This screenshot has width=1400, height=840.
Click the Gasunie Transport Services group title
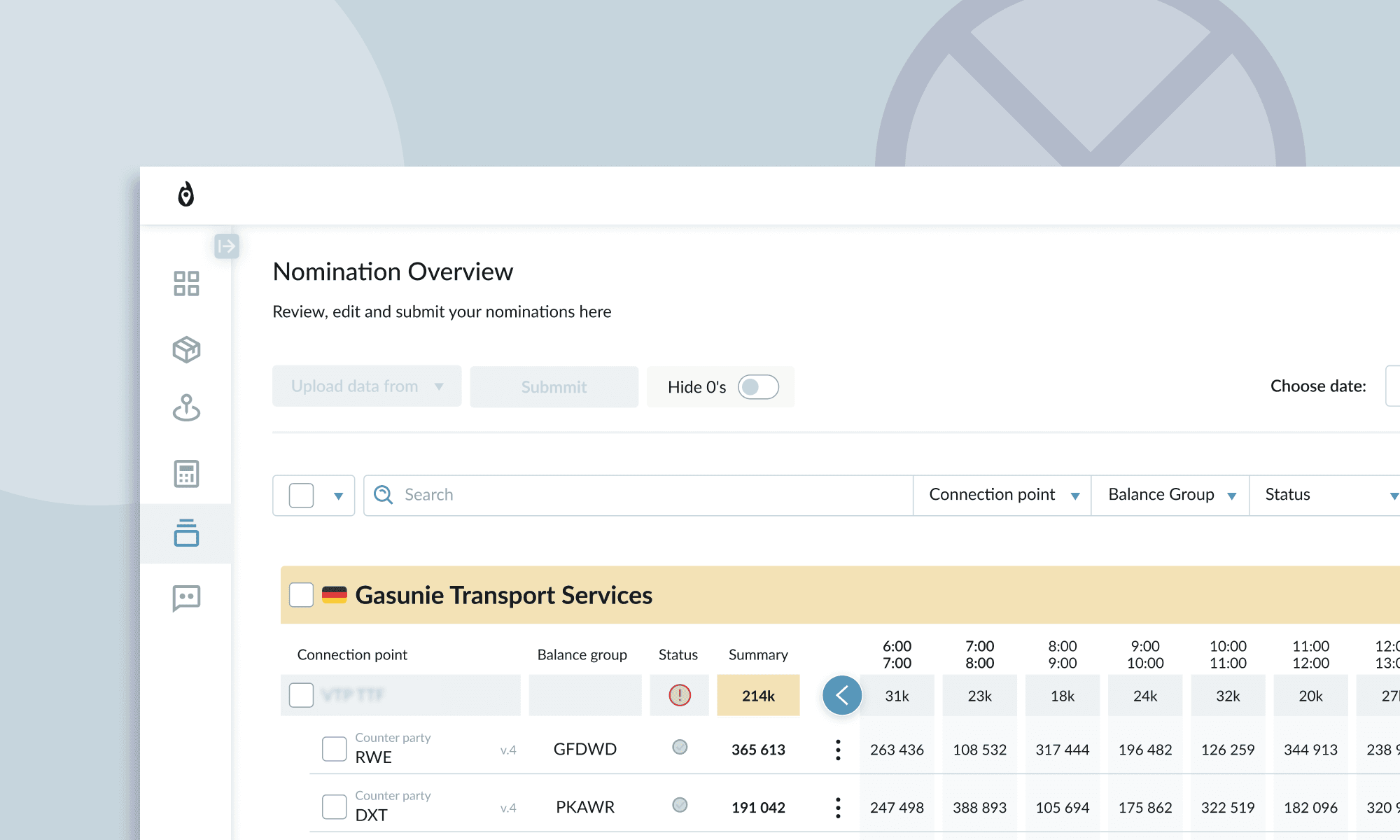pos(504,595)
